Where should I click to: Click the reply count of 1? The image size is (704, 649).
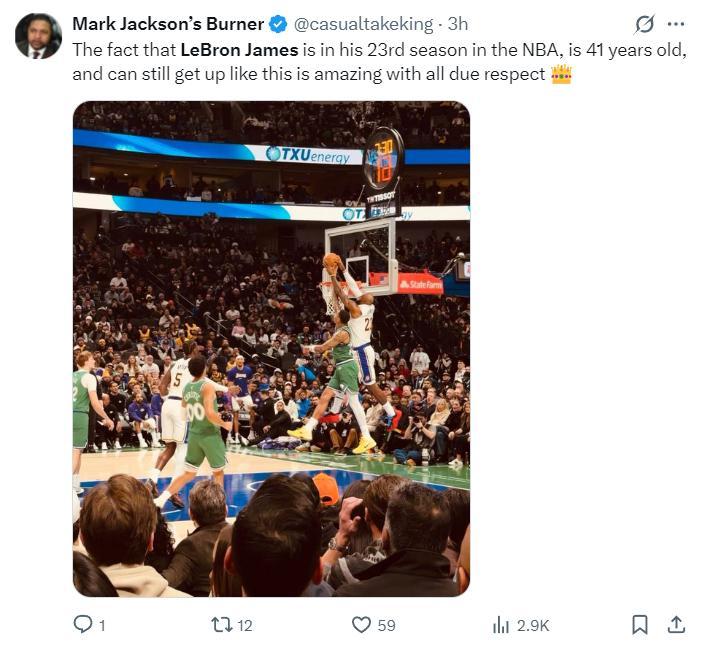pos(102,625)
